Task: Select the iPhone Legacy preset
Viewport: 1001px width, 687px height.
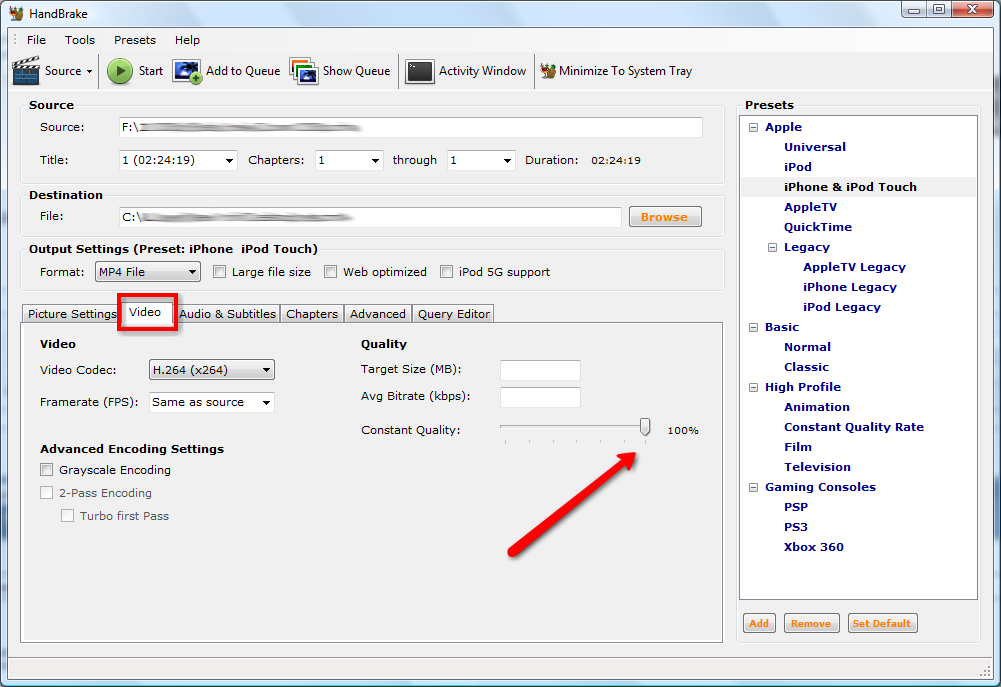Action: 850,287
